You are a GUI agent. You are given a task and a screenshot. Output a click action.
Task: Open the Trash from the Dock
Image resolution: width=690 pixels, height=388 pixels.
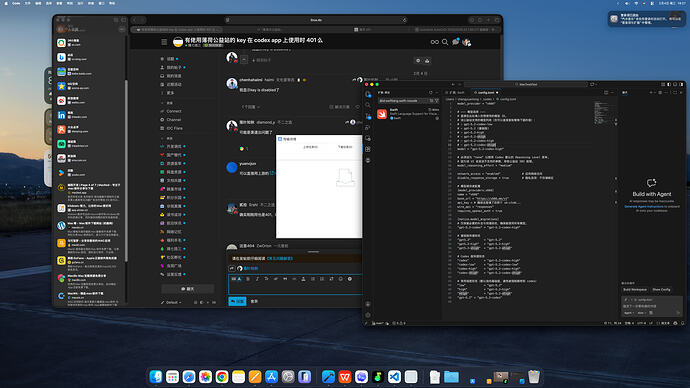[534, 377]
